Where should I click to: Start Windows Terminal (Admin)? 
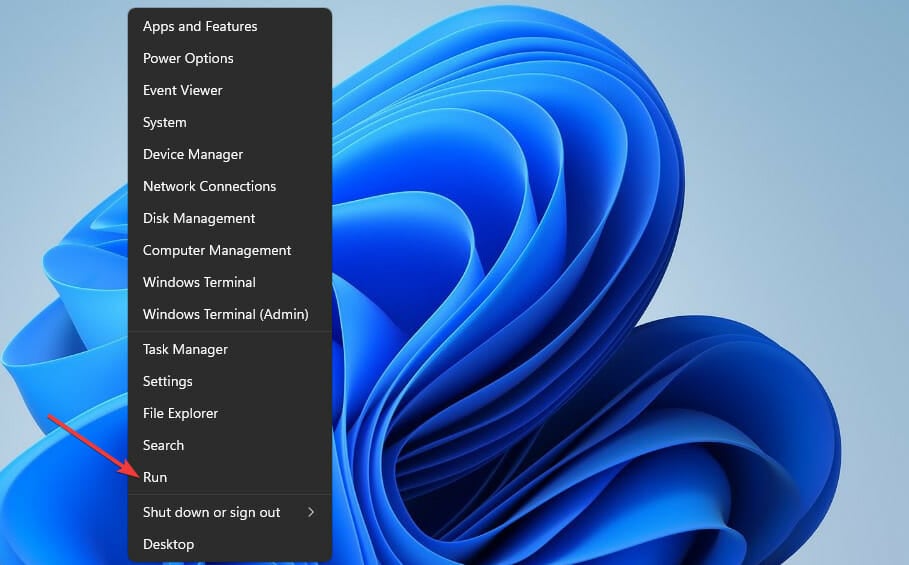point(230,314)
